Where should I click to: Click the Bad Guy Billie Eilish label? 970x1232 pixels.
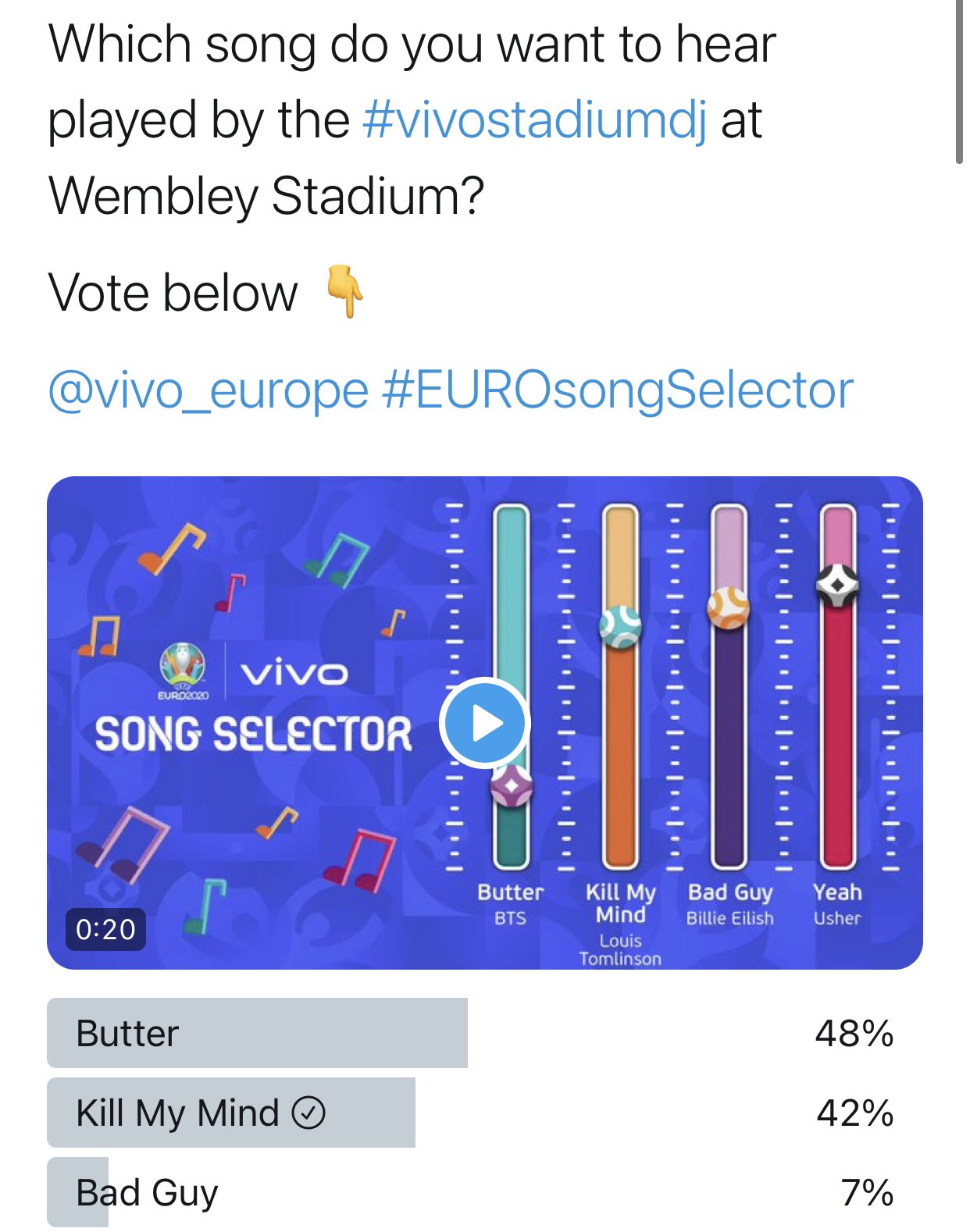(x=730, y=904)
